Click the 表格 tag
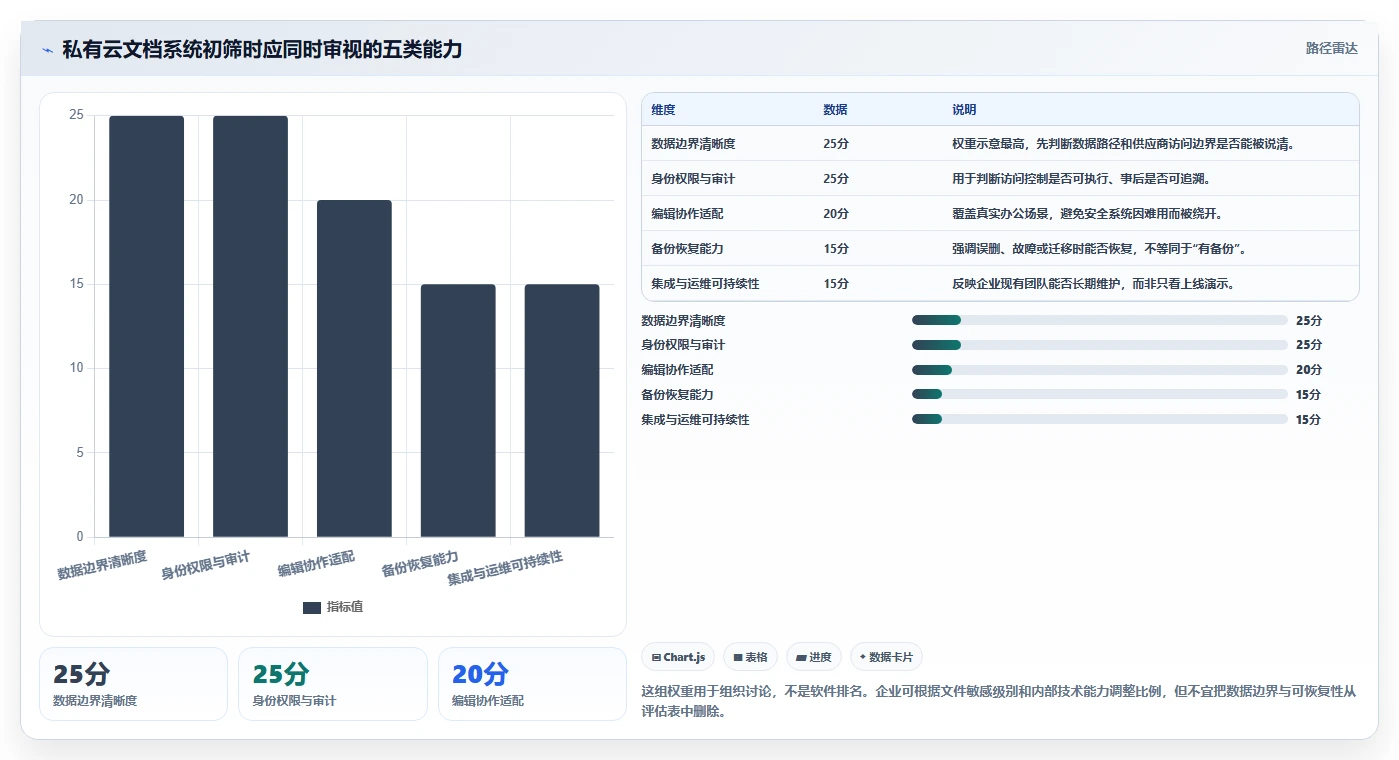The width and height of the screenshot is (1399, 760). pos(750,657)
